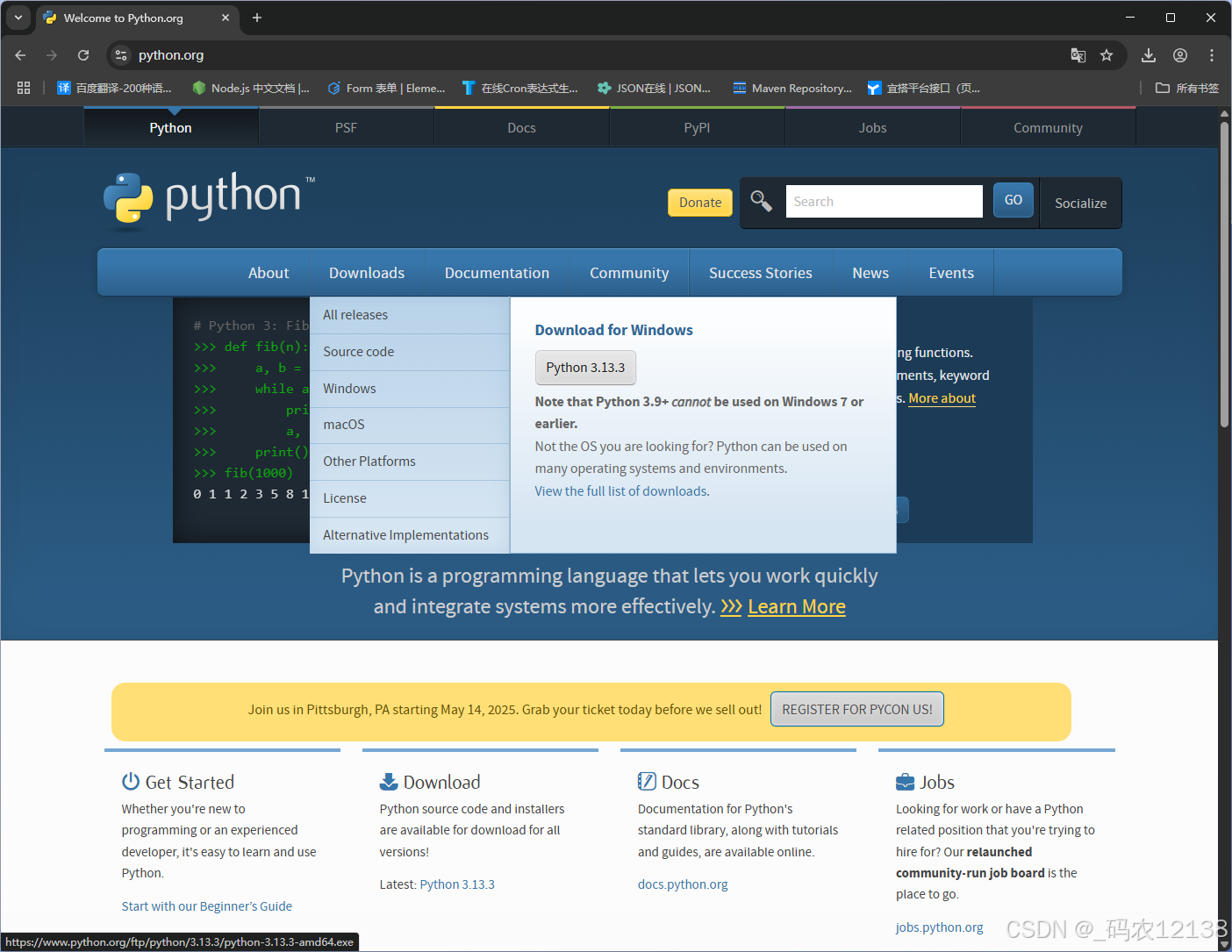Close the Welcome to Python.org tab
Screen dimensions: 1232x952
[226, 18]
